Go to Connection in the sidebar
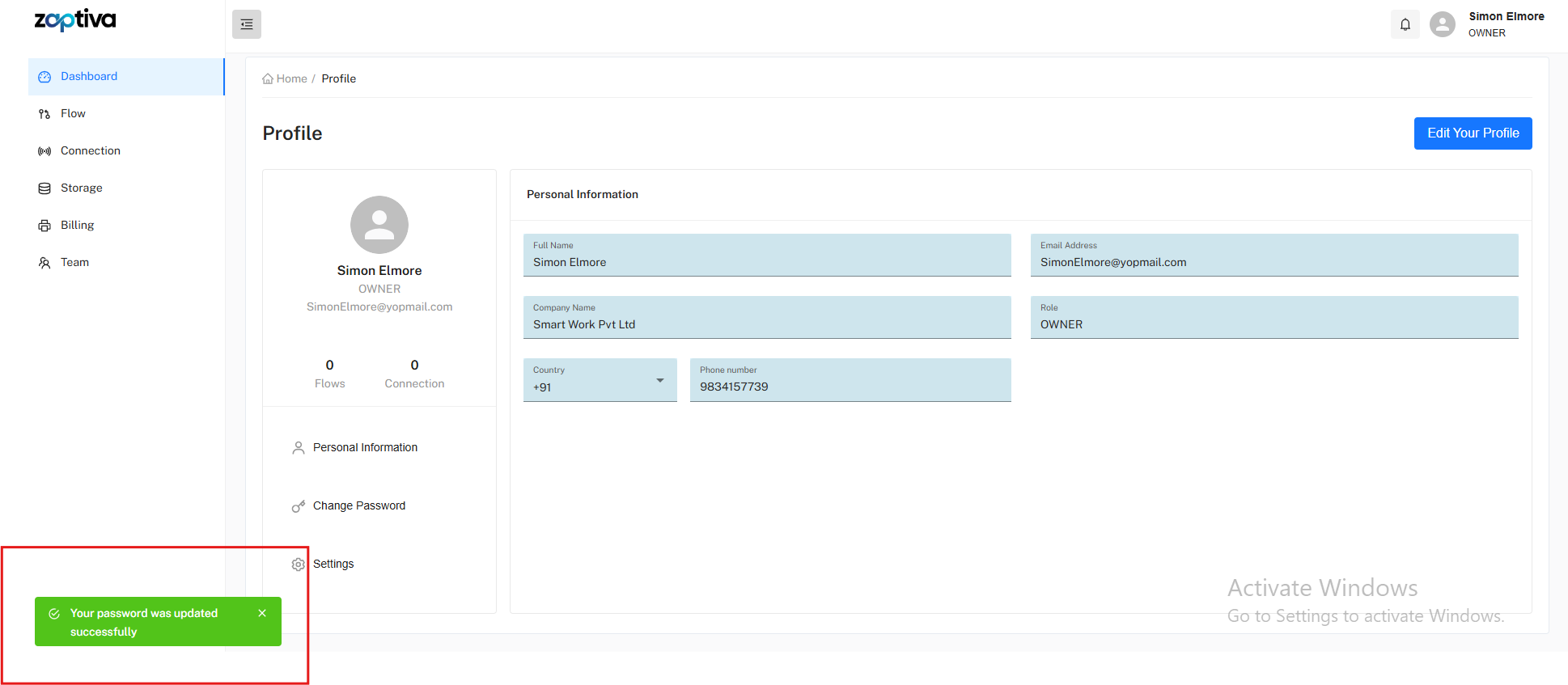Viewport: 1568px width, 685px height. (90, 151)
